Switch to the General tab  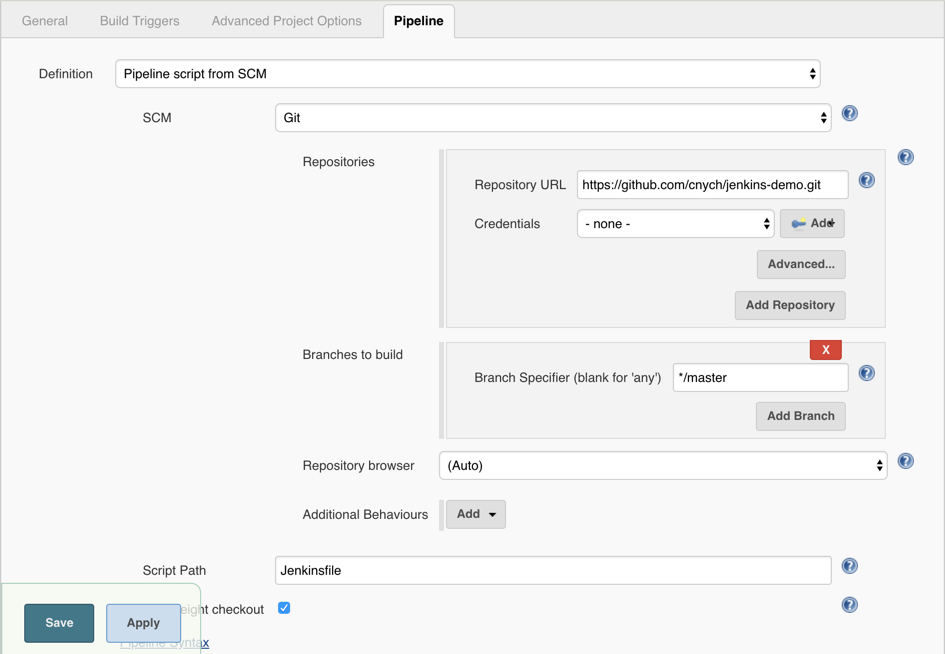coord(45,21)
